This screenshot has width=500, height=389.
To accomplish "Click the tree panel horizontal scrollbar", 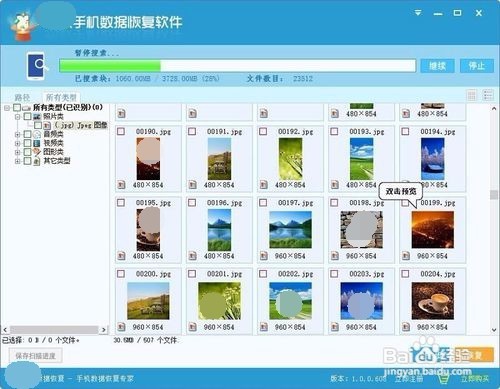I will pyautogui.click(x=54, y=330).
